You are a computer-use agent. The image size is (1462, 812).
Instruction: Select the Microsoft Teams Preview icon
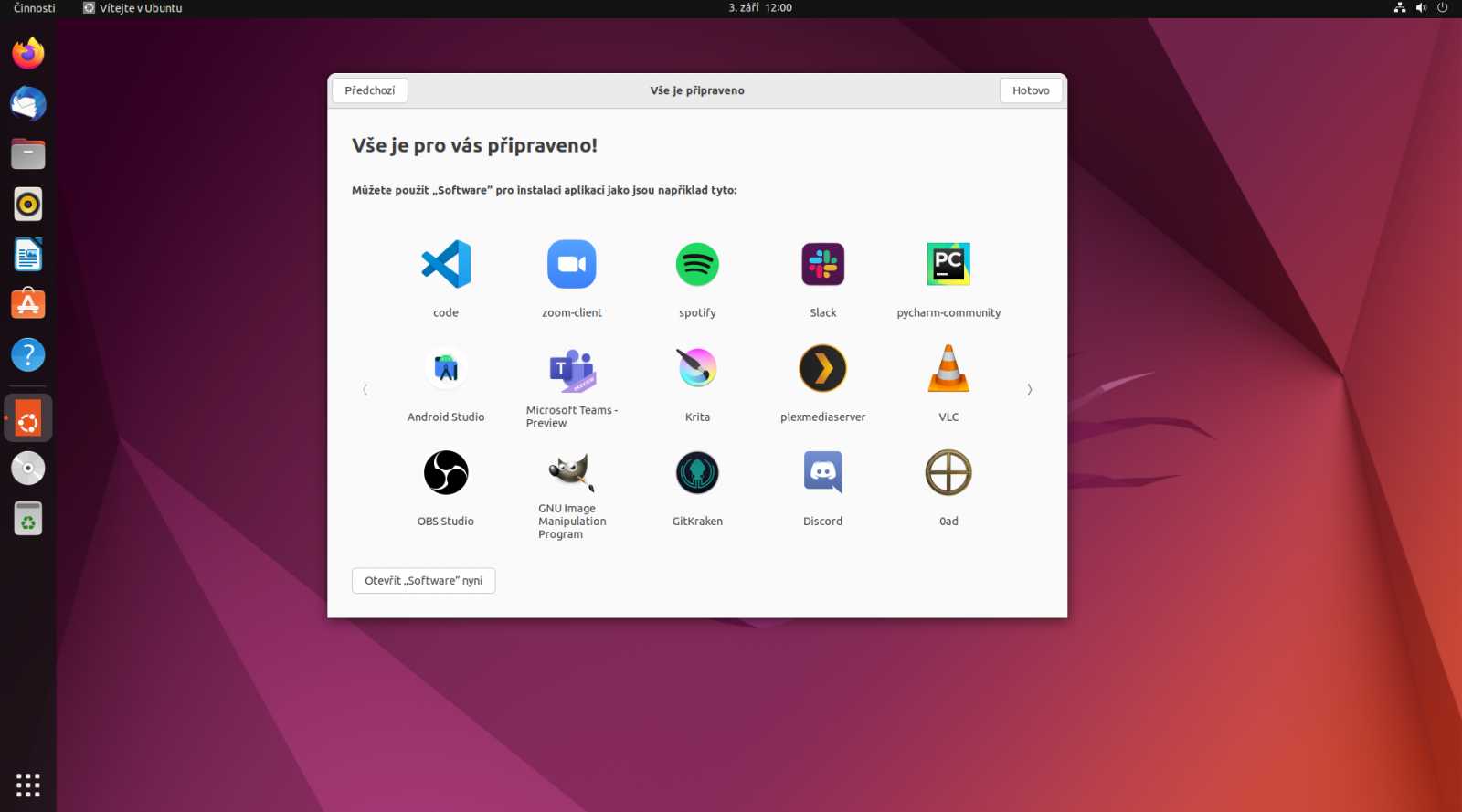pyautogui.click(x=572, y=370)
